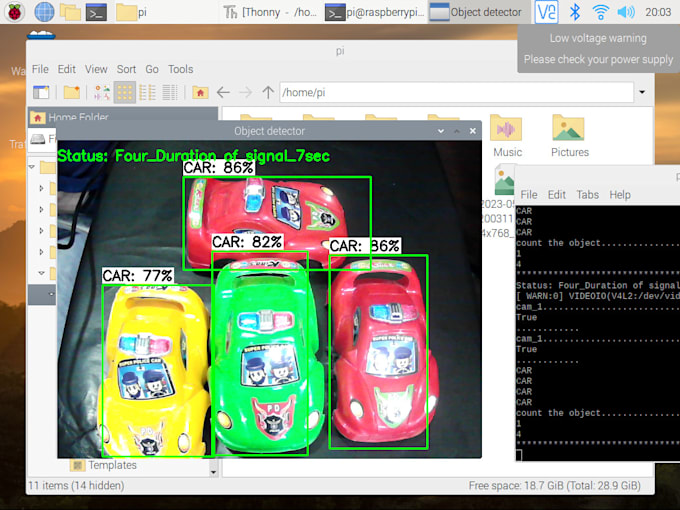Go back in file manager
The image size is (680, 510).
click(x=223, y=92)
